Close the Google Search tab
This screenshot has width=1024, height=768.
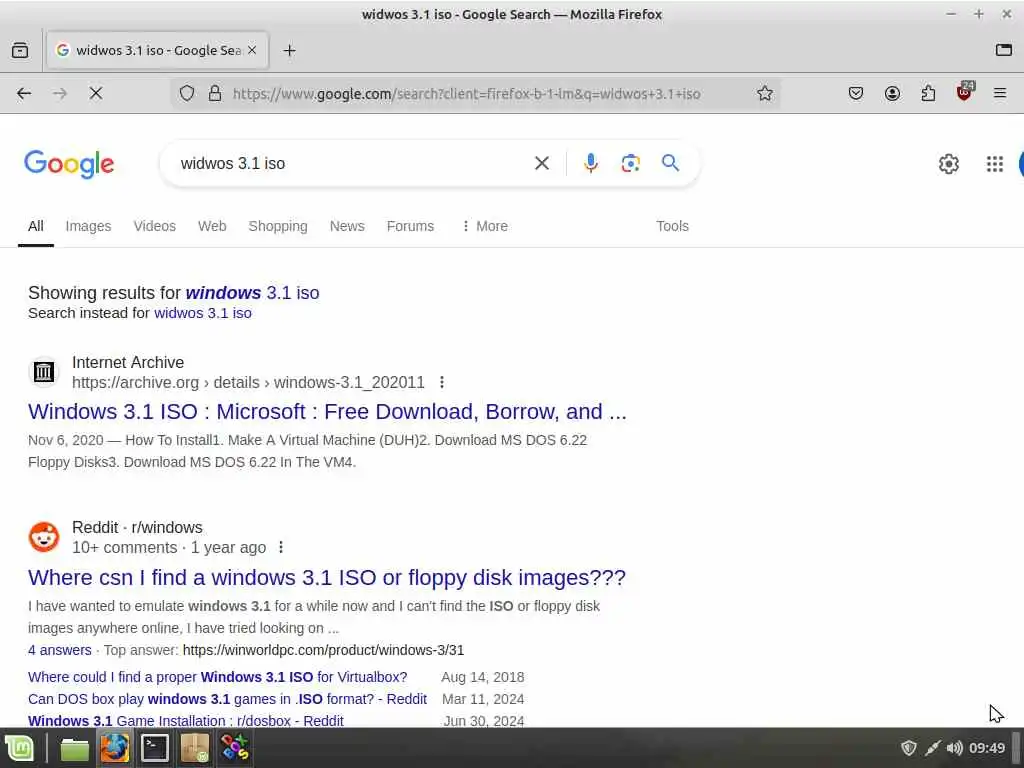252,50
